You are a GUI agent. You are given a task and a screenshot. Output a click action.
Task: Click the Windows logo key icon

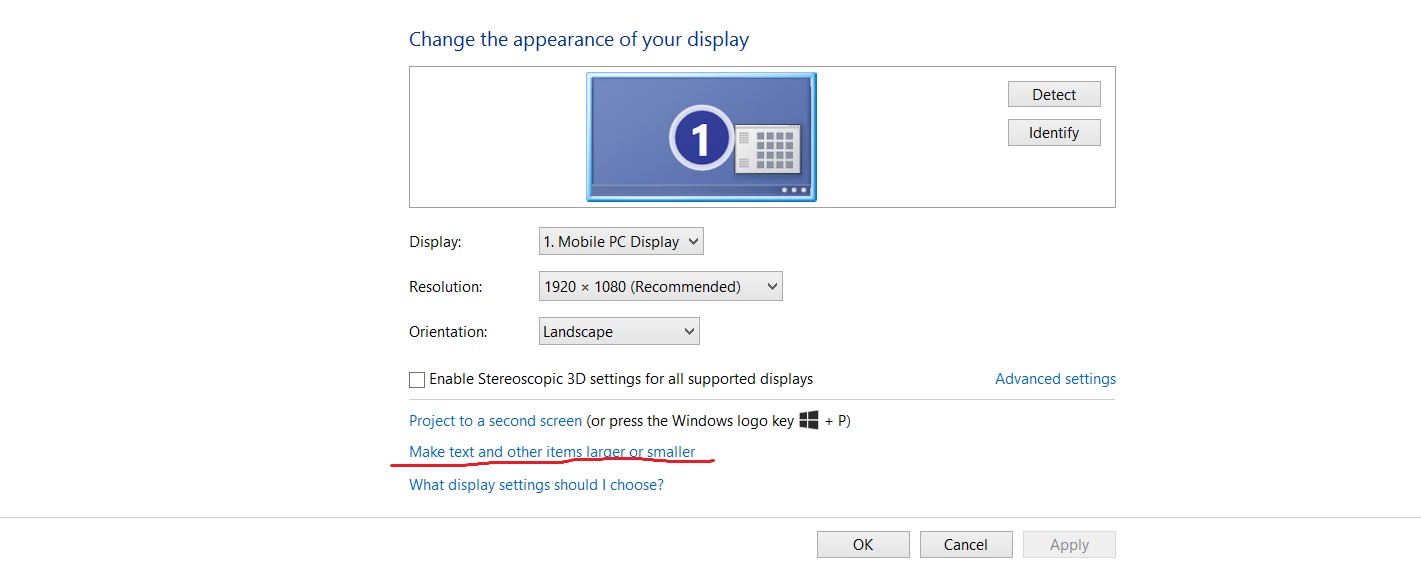(809, 420)
